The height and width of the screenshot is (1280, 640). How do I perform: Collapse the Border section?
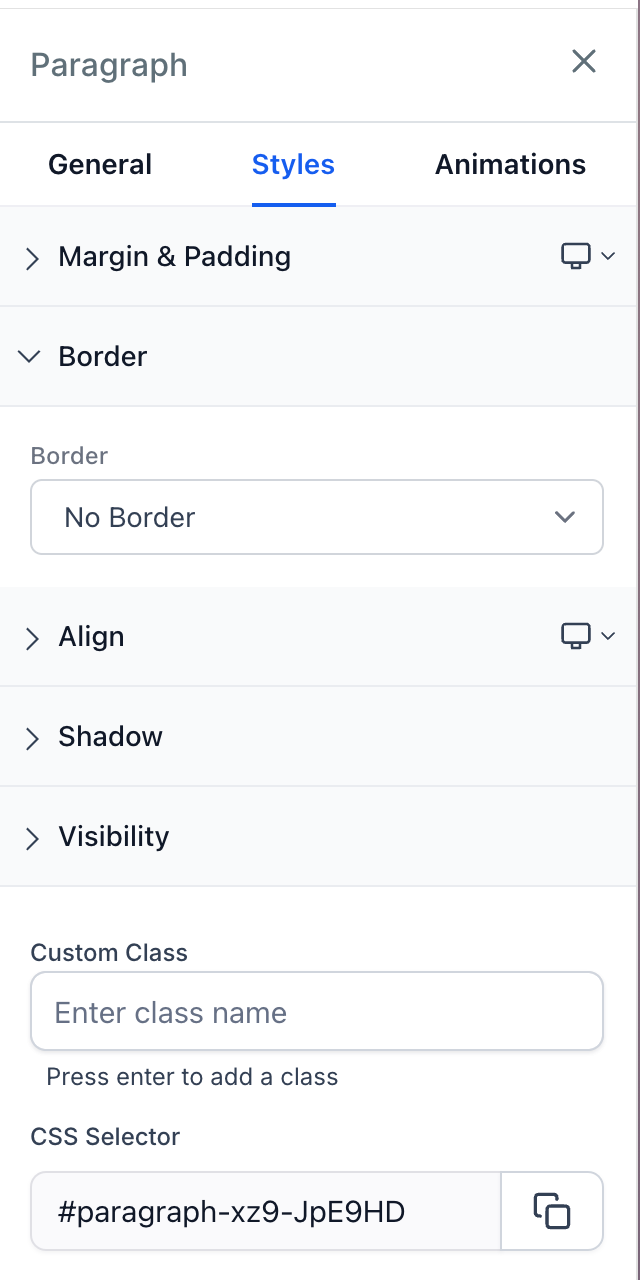pos(103,357)
